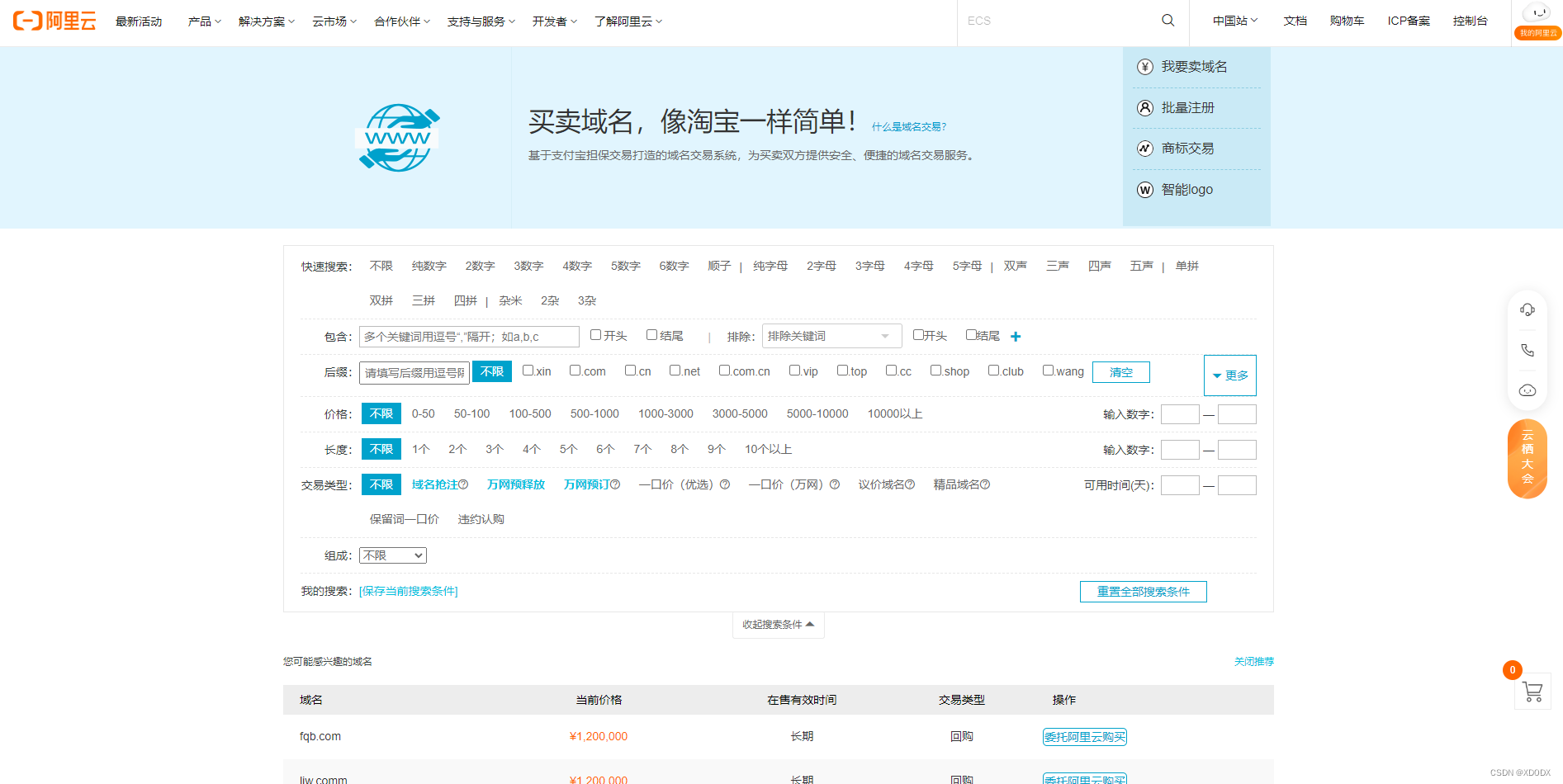This screenshot has height=784, width=1563.
Task: Click help icon beside 一口价（万网）
Action: tap(835, 485)
